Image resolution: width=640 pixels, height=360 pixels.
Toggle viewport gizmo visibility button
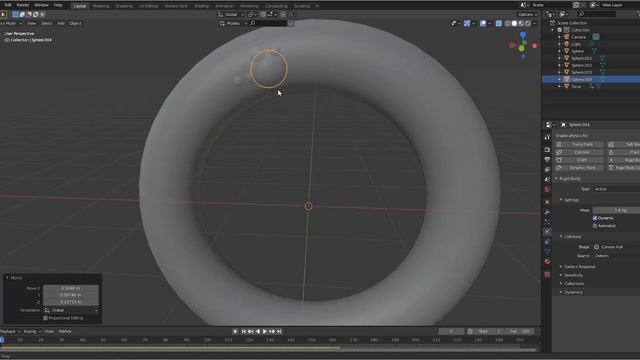tap(467, 24)
